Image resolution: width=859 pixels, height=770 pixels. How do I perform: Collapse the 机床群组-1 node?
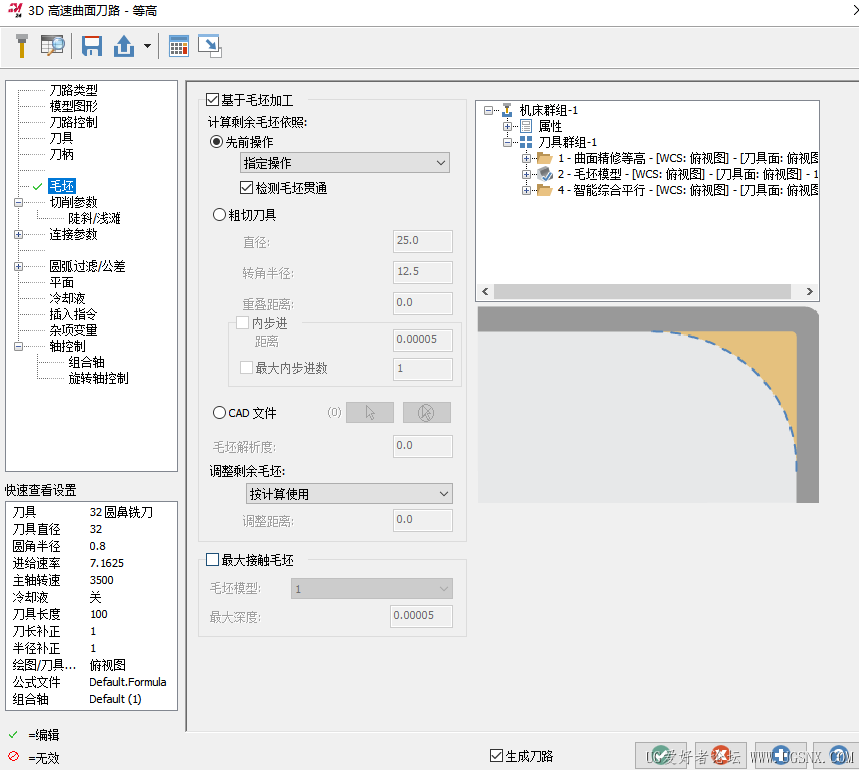(x=488, y=110)
